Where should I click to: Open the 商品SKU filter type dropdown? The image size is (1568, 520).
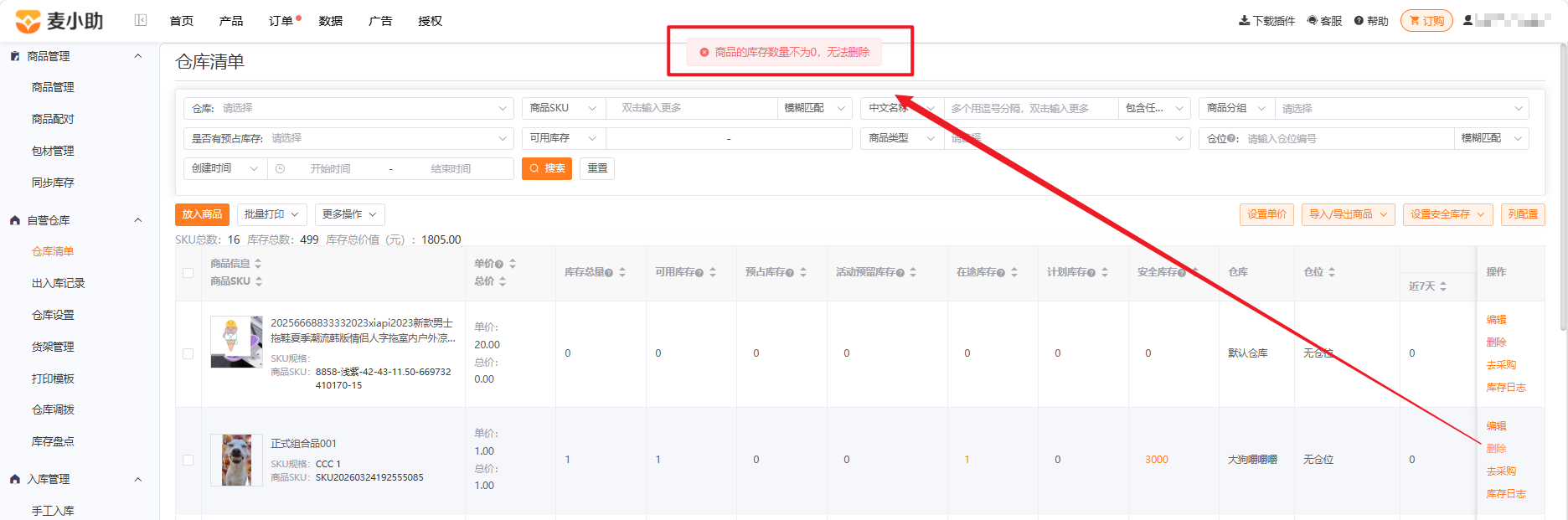(x=564, y=108)
